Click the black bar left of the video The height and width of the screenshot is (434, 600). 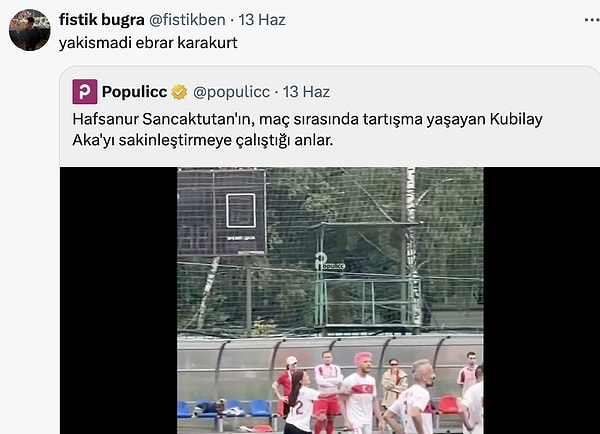pyautogui.click(x=119, y=300)
